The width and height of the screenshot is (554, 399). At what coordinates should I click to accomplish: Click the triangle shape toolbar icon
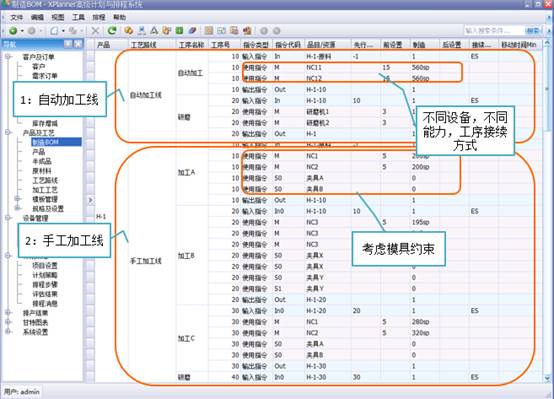[x=154, y=31]
